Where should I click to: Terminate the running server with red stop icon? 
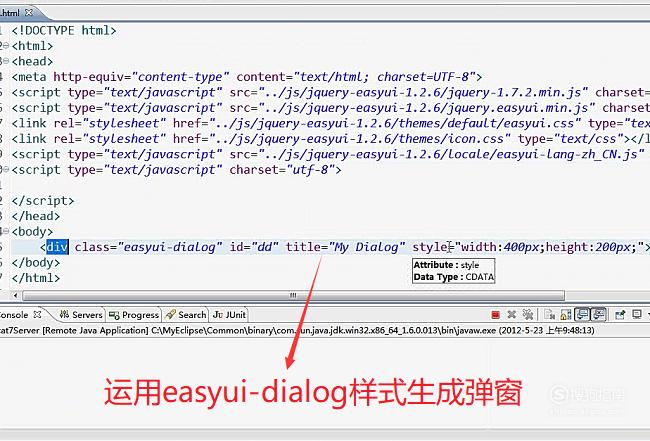tap(495, 315)
